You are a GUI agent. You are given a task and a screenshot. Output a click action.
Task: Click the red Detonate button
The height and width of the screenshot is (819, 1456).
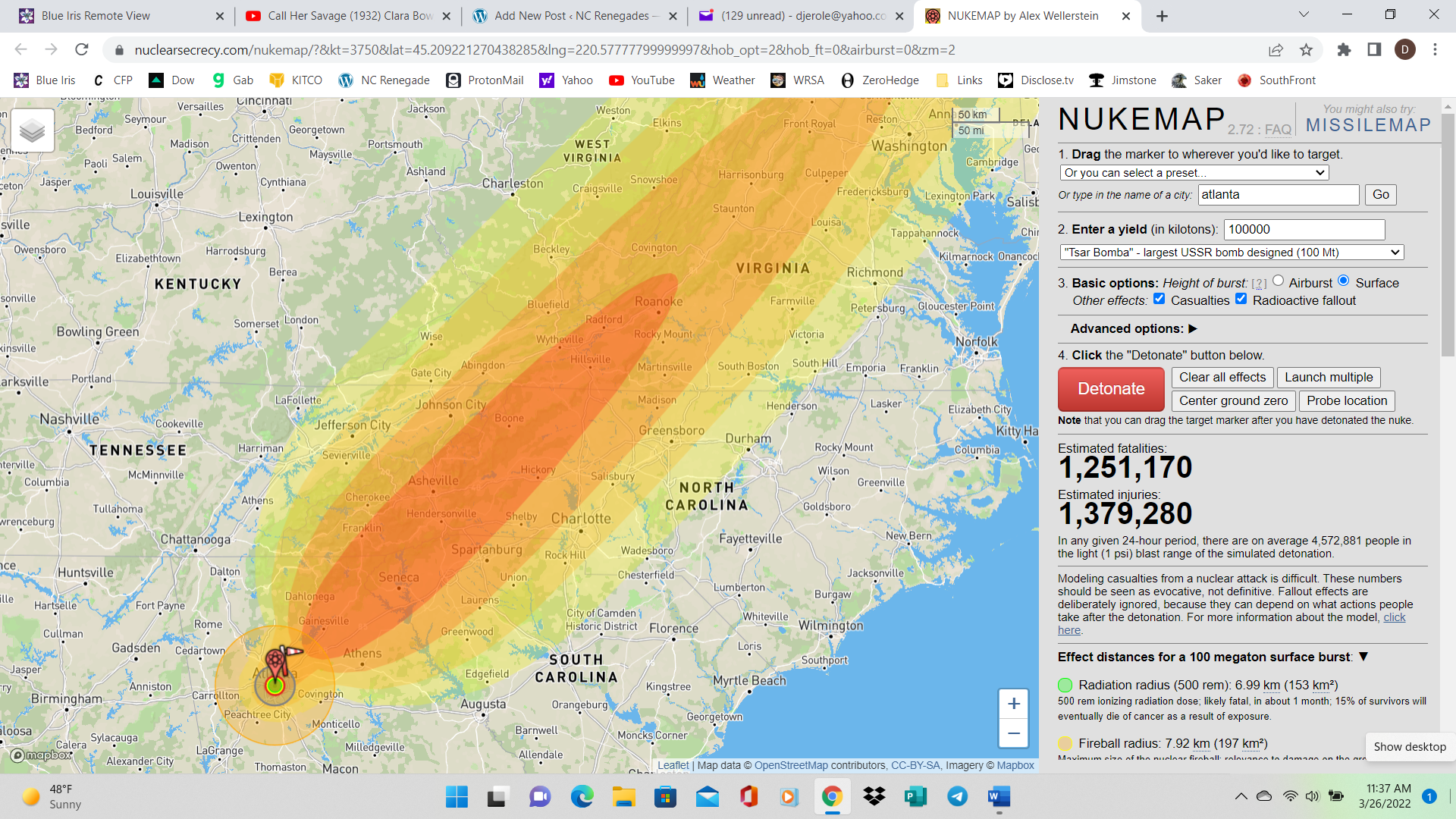1111,389
